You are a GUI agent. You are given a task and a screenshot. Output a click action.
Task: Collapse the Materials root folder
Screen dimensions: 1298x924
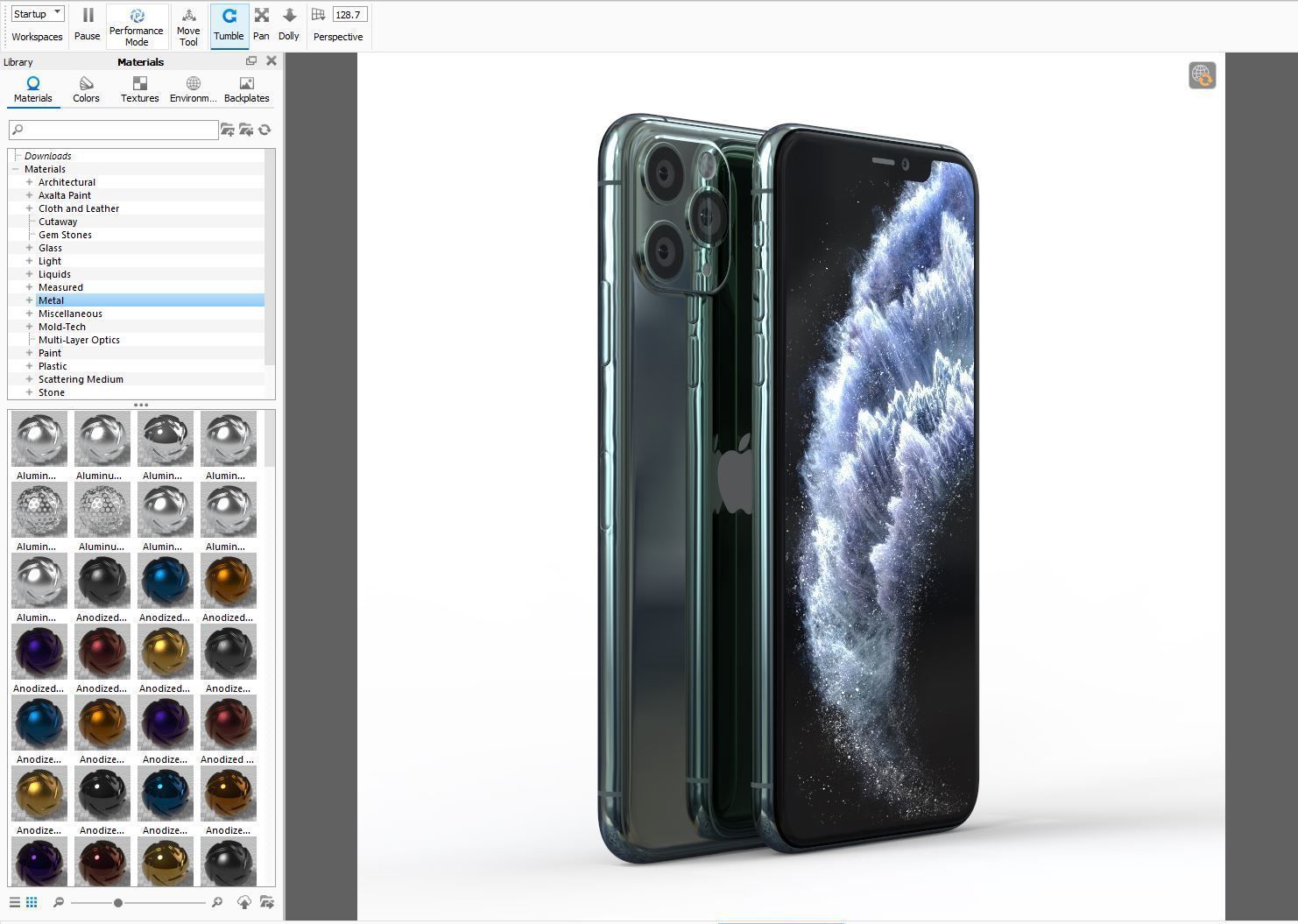coord(16,169)
